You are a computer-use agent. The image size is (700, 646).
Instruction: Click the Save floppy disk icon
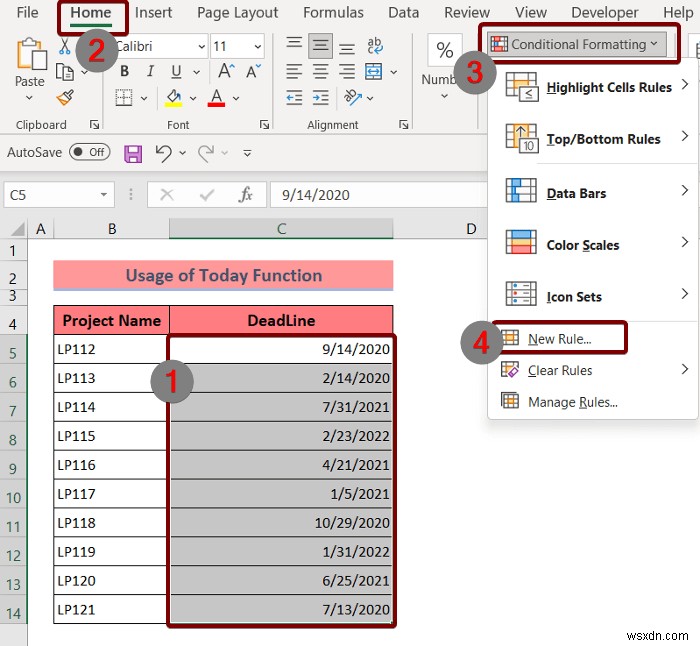(x=133, y=154)
